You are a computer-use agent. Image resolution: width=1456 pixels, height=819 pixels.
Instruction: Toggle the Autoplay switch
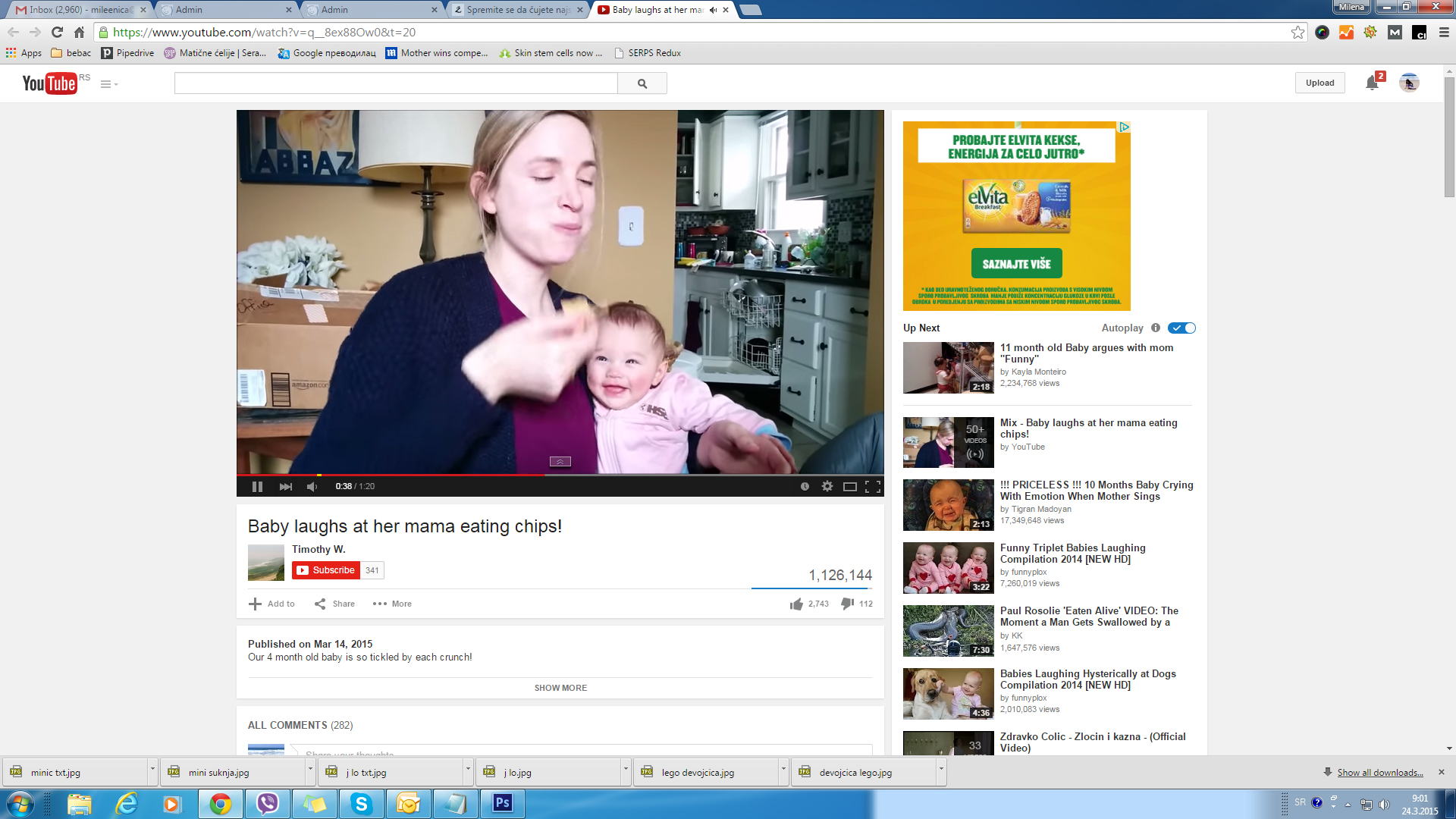point(1181,328)
